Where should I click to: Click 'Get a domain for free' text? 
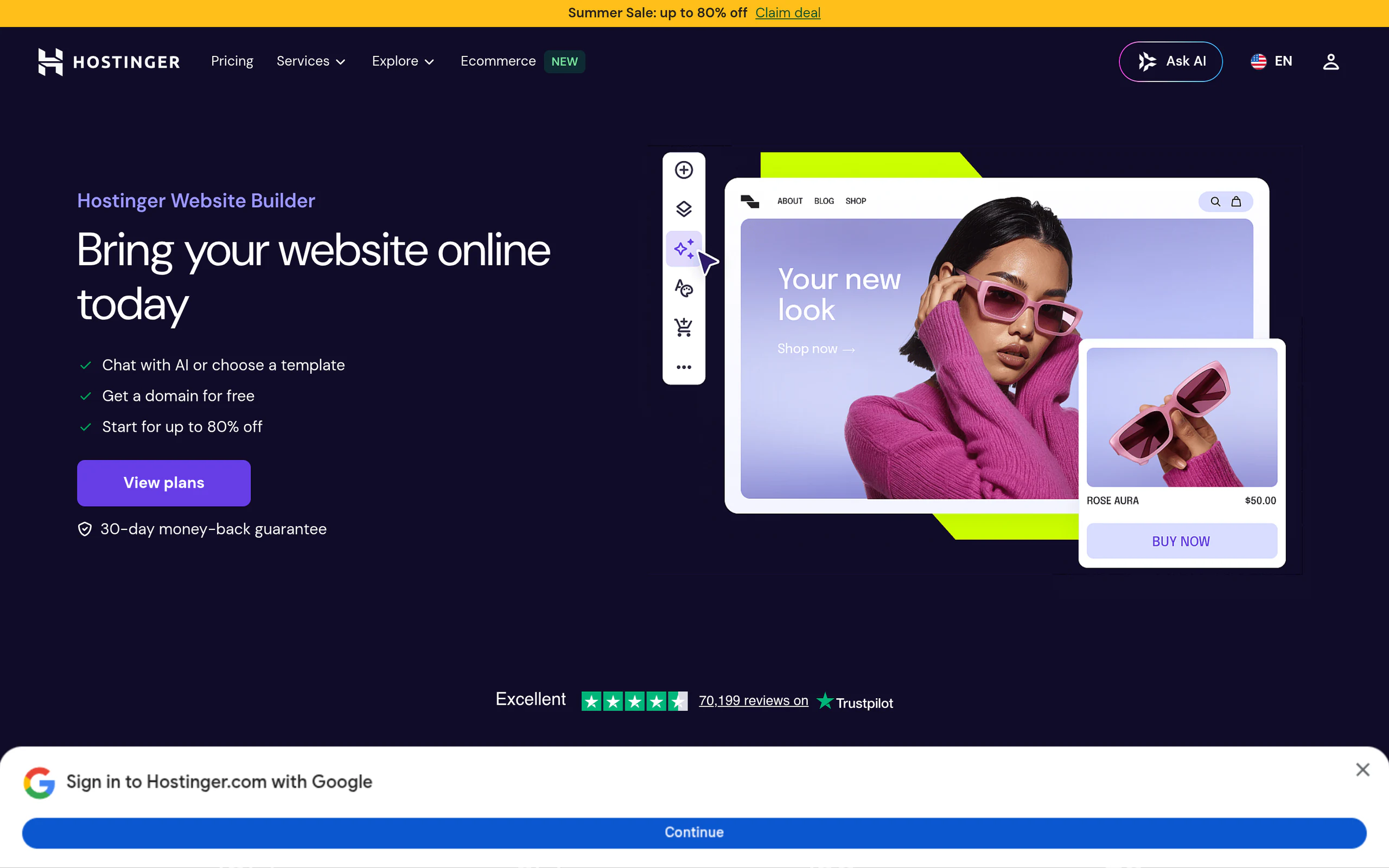tap(178, 396)
